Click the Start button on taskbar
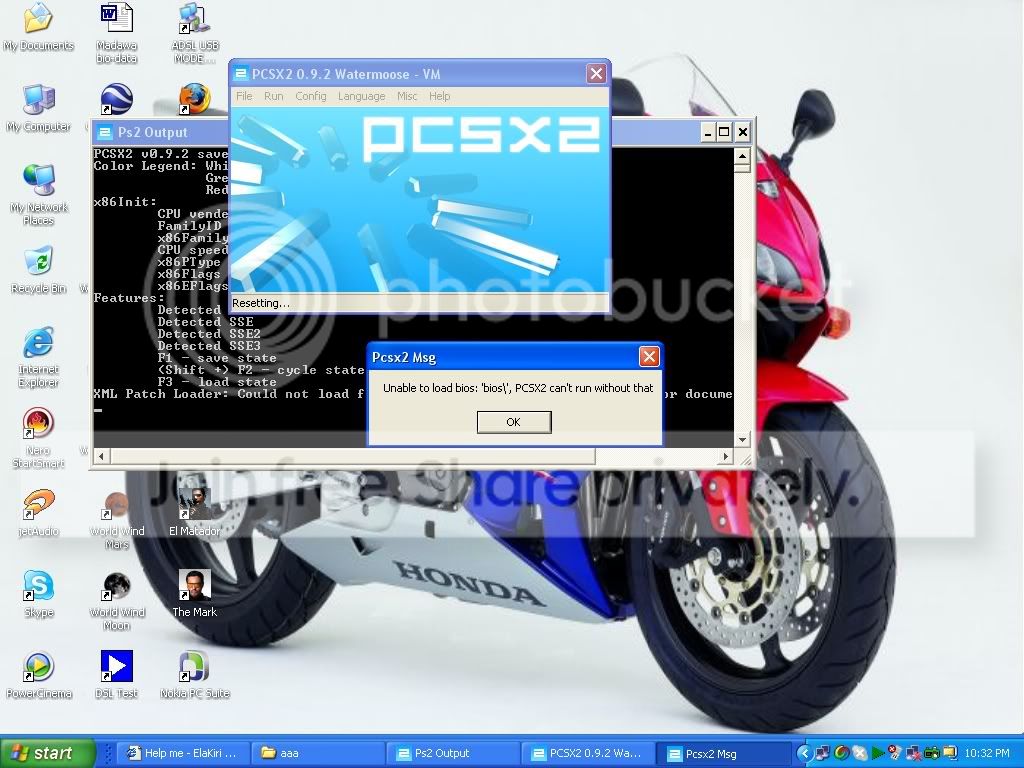 coord(47,753)
